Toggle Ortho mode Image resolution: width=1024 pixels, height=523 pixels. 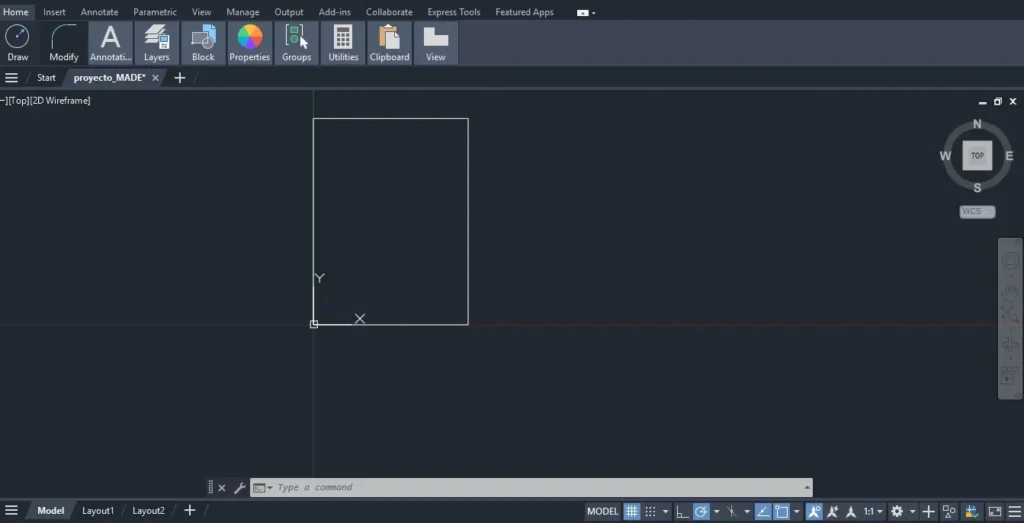[x=683, y=511]
